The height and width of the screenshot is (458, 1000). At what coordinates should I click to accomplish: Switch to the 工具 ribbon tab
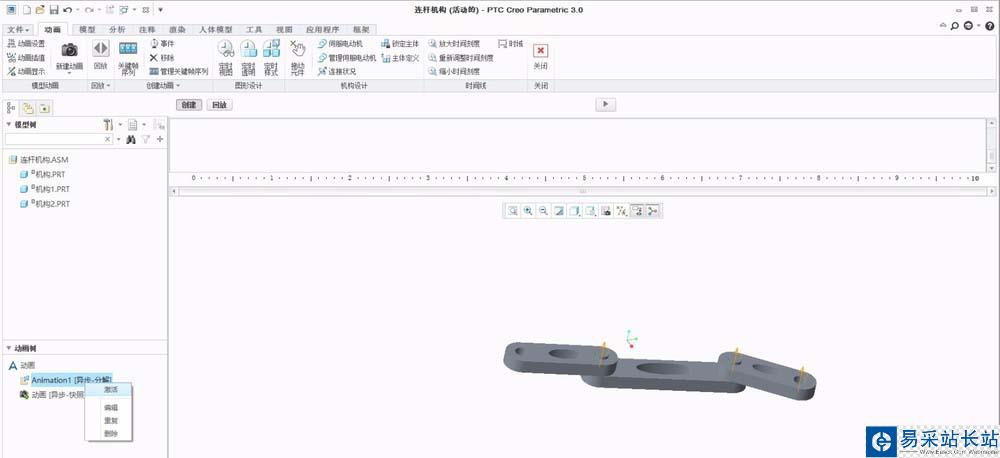point(254,29)
